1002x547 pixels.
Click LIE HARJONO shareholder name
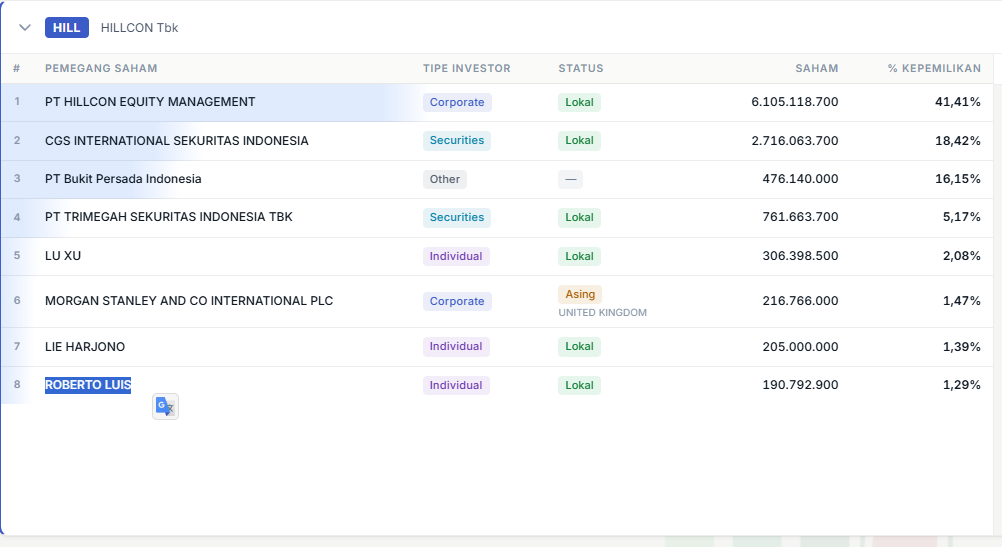(85, 347)
